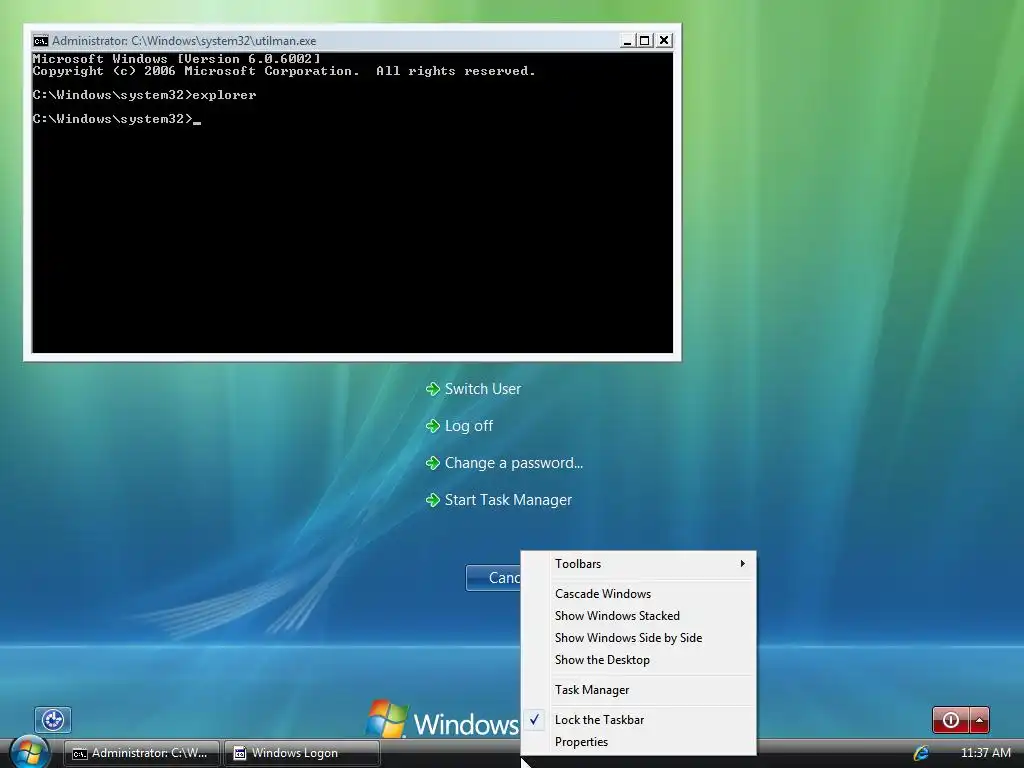Open Task Manager from context menu

pos(639,690)
